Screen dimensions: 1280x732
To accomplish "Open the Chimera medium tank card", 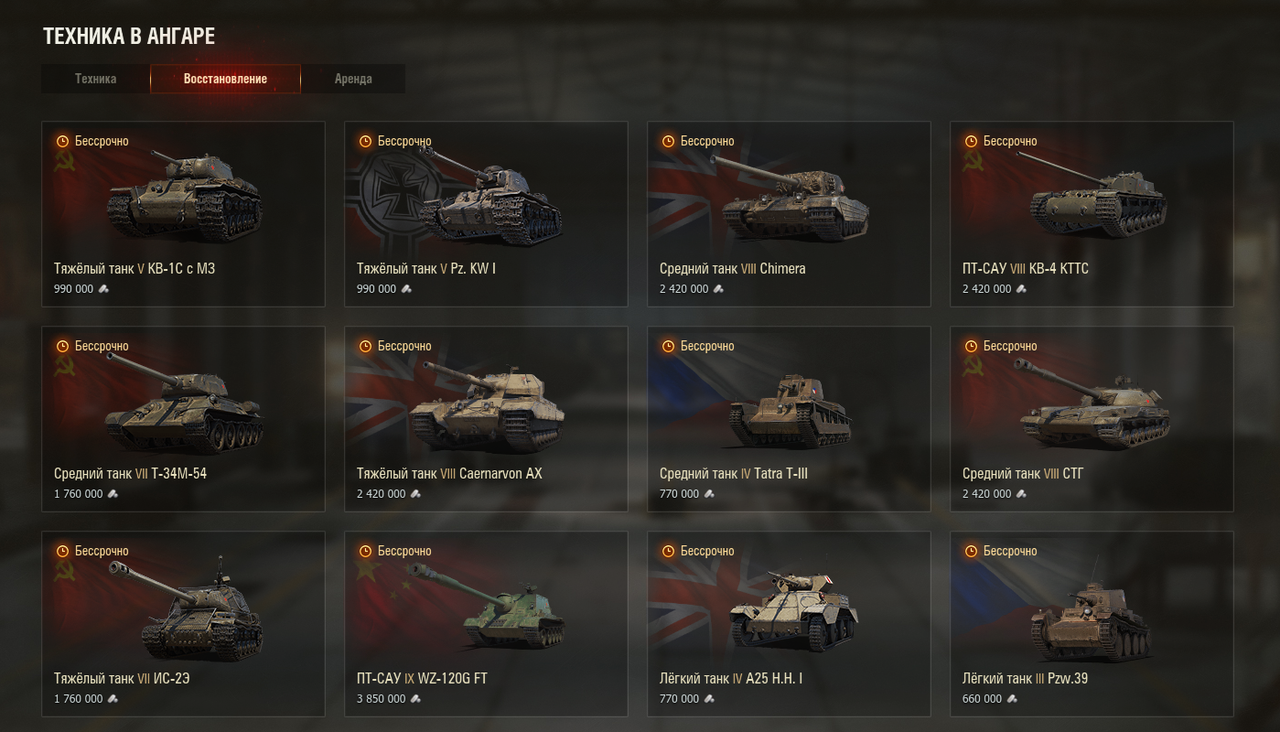I will coord(789,214).
